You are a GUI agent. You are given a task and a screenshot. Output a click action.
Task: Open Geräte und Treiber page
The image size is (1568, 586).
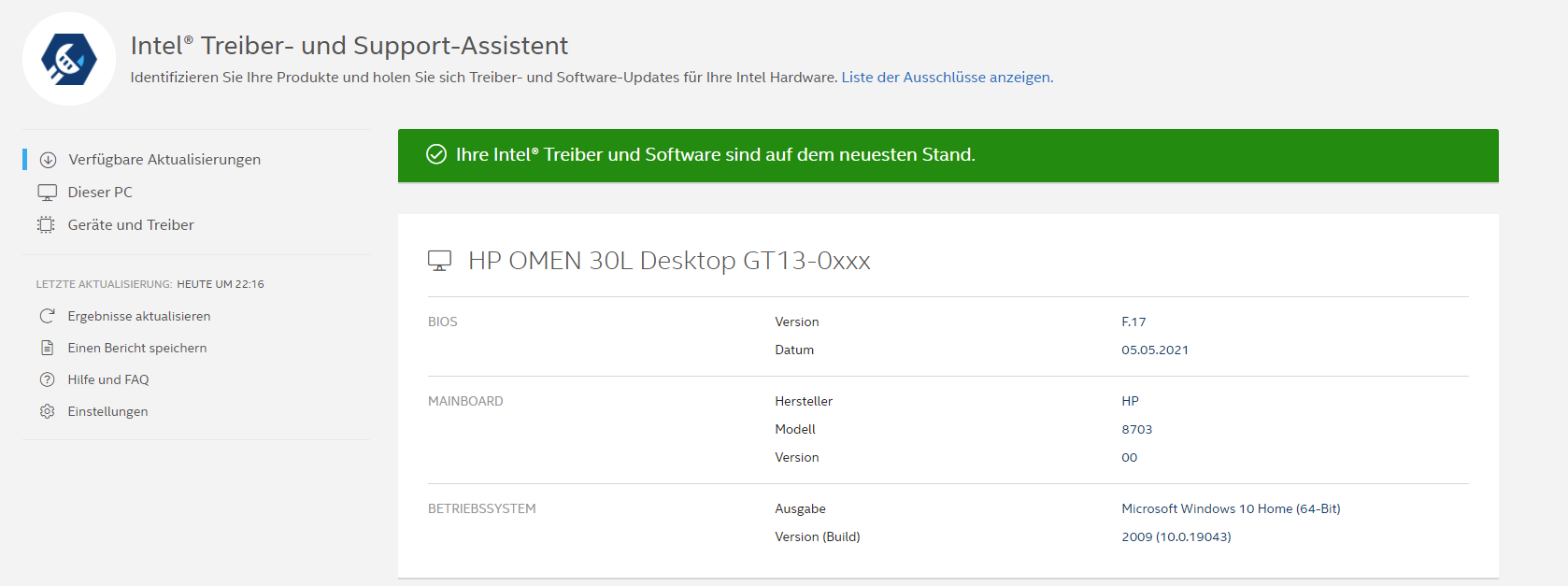tap(131, 225)
